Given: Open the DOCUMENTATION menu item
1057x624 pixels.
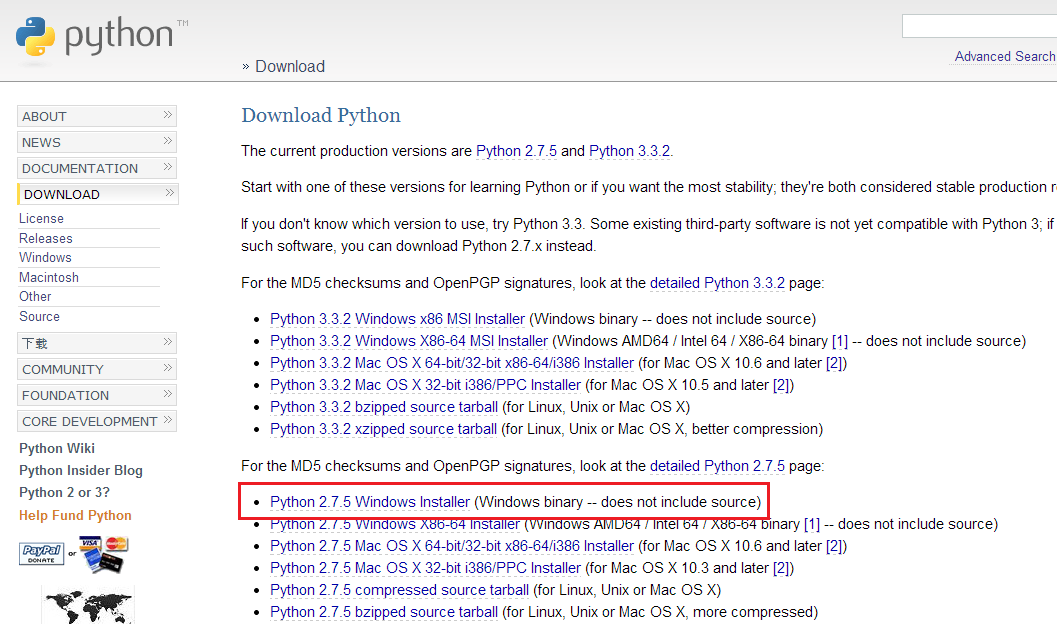Looking at the screenshot, I should point(97,168).
